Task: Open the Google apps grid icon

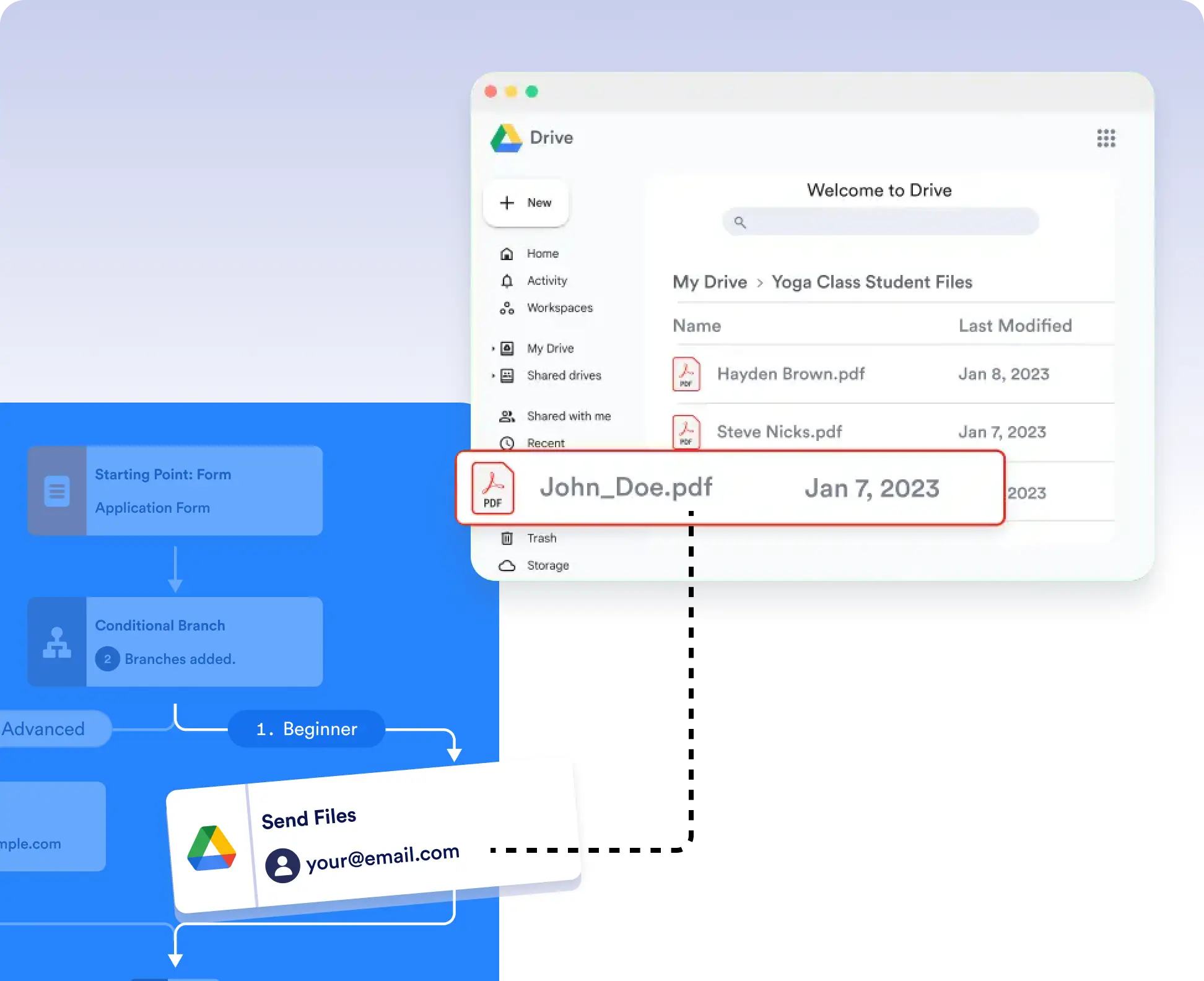Action: [1106, 138]
